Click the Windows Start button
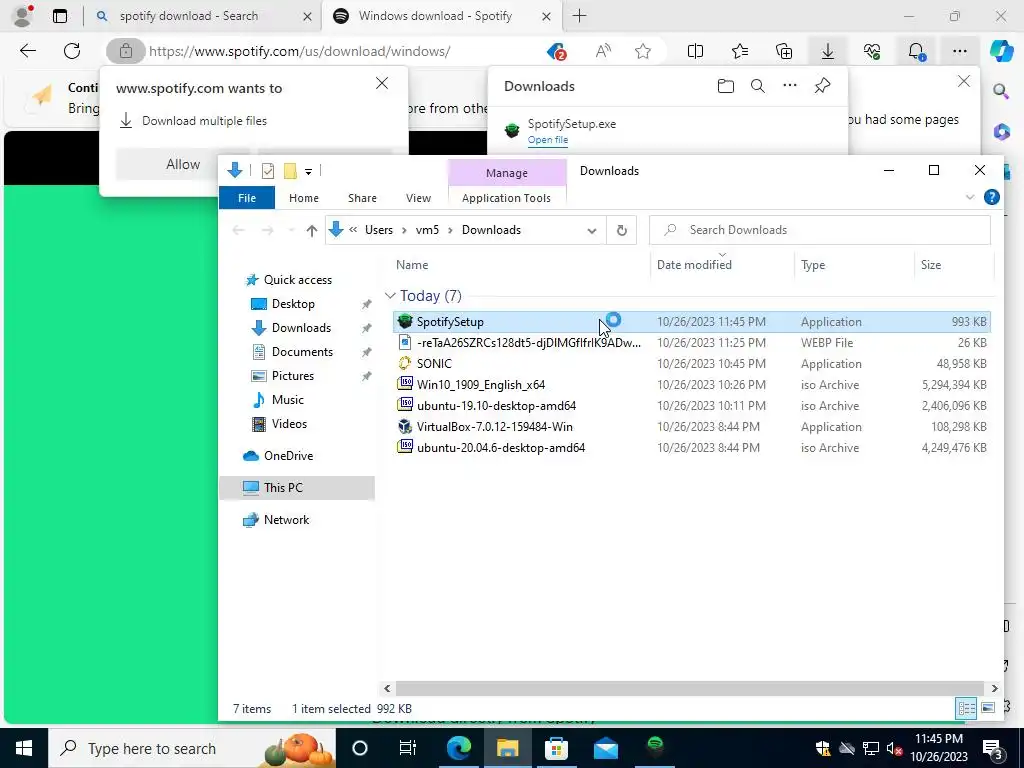 [24, 748]
